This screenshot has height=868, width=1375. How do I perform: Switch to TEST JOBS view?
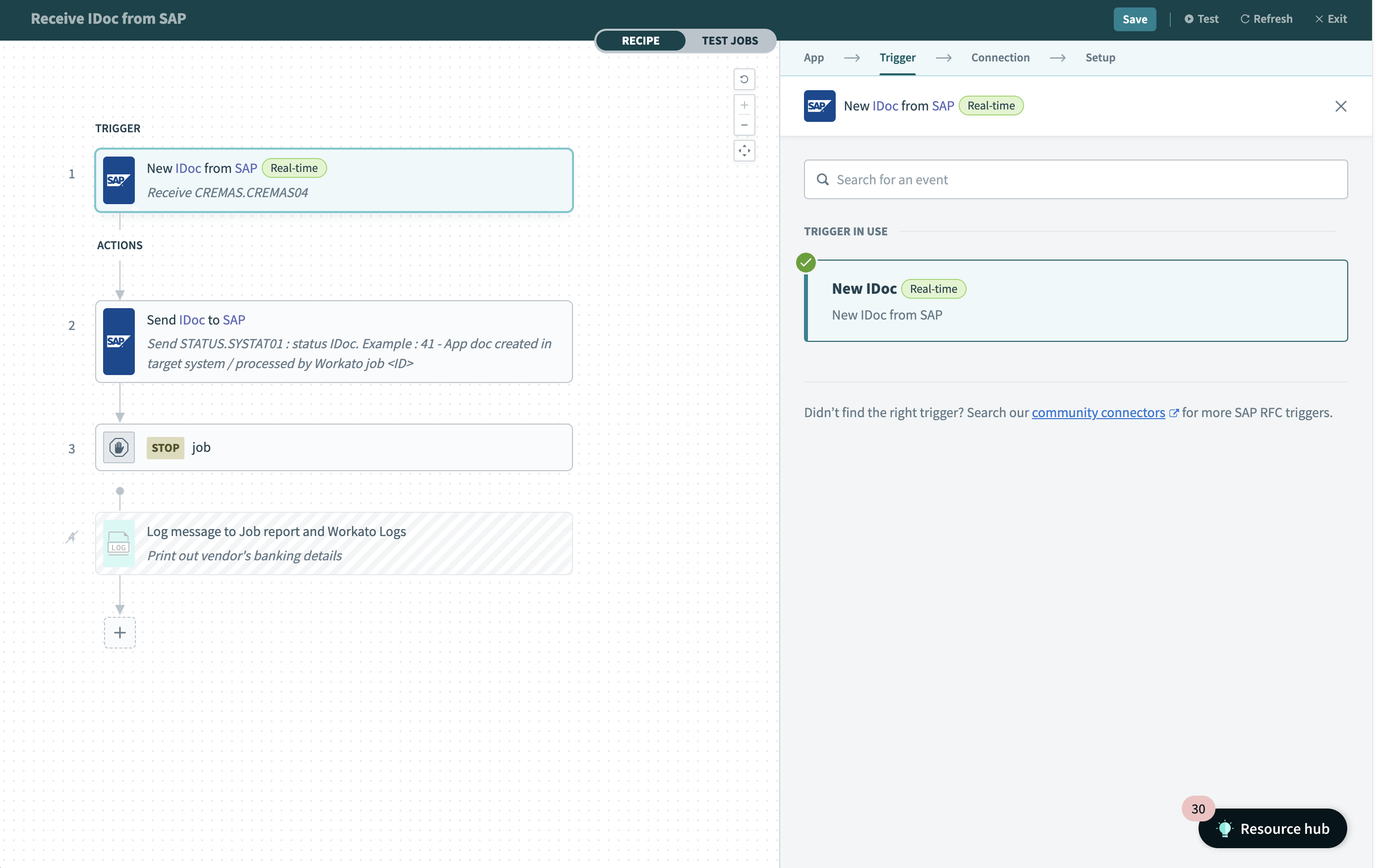[x=729, y=41]
